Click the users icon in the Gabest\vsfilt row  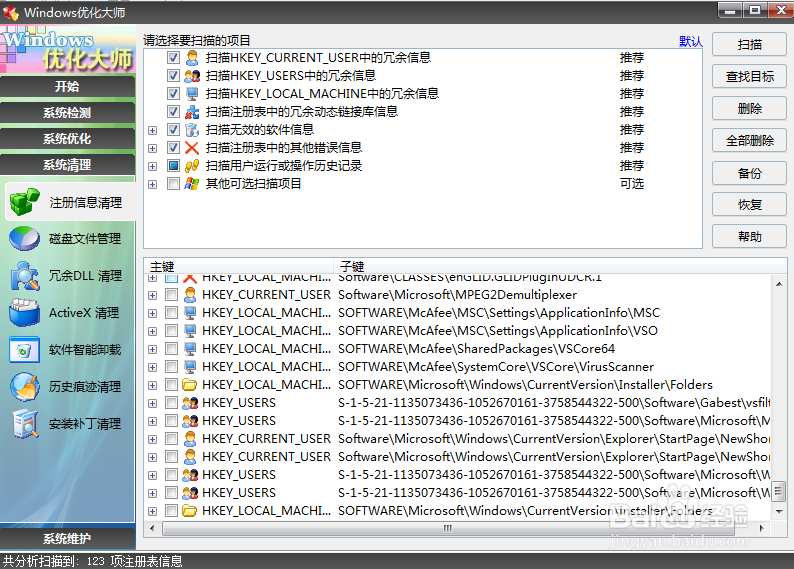pos(190,403)
